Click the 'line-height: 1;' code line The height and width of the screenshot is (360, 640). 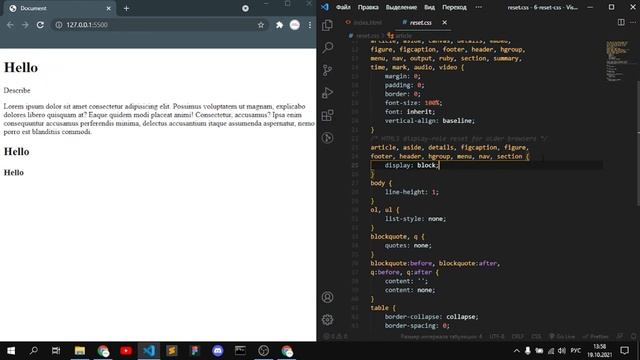[411, 192]
